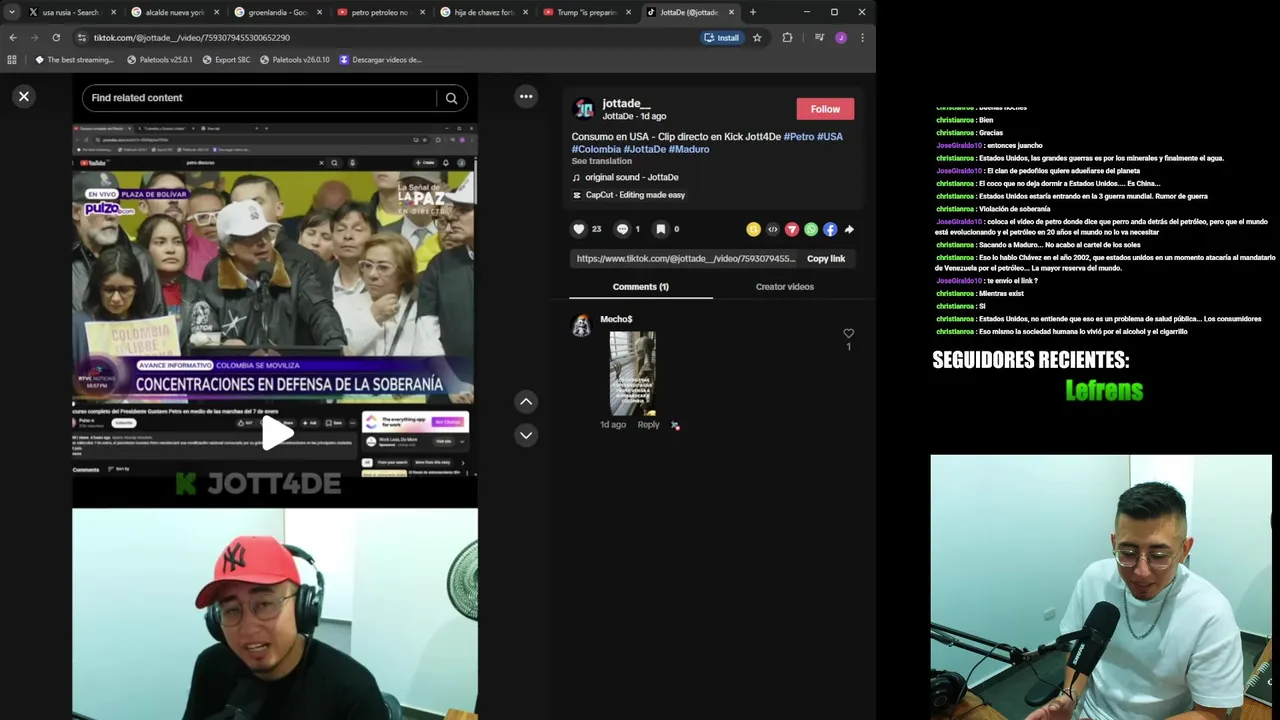Open the three-dot more options menu
The image size is (1280, 720).
[x=526, y=96]
